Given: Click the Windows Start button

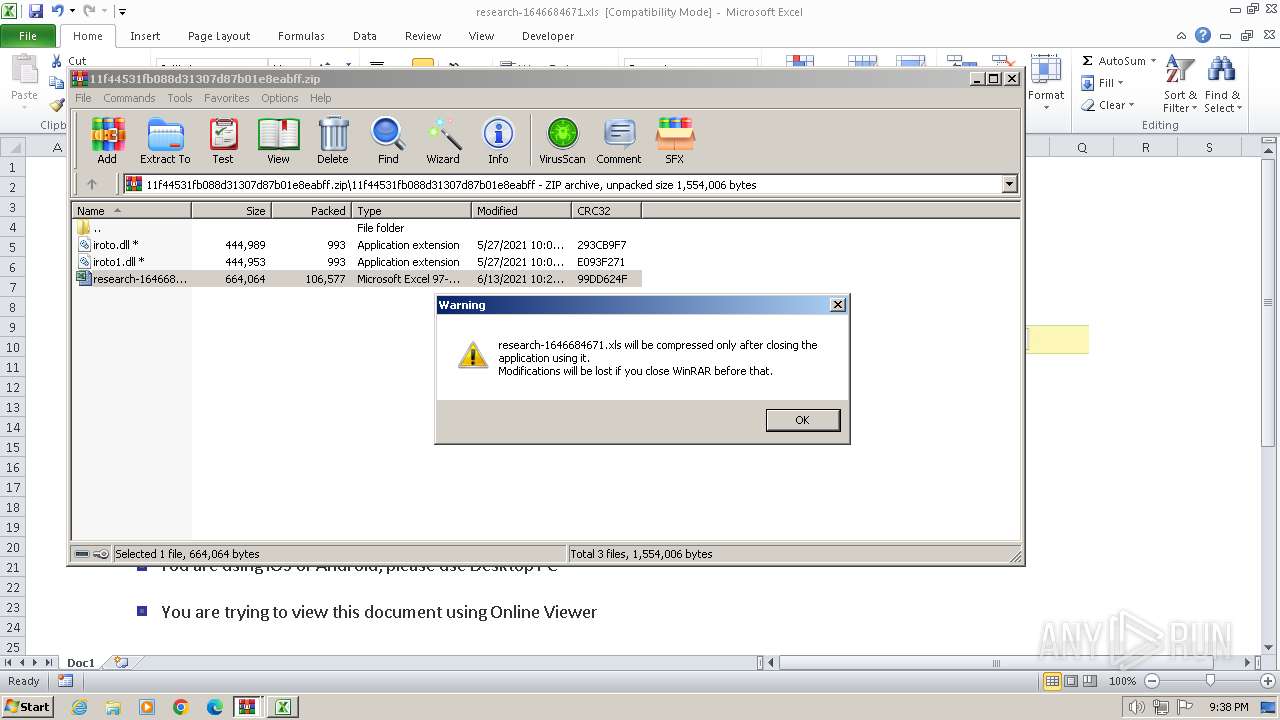Looking at the screenshot, I should 27,707.
